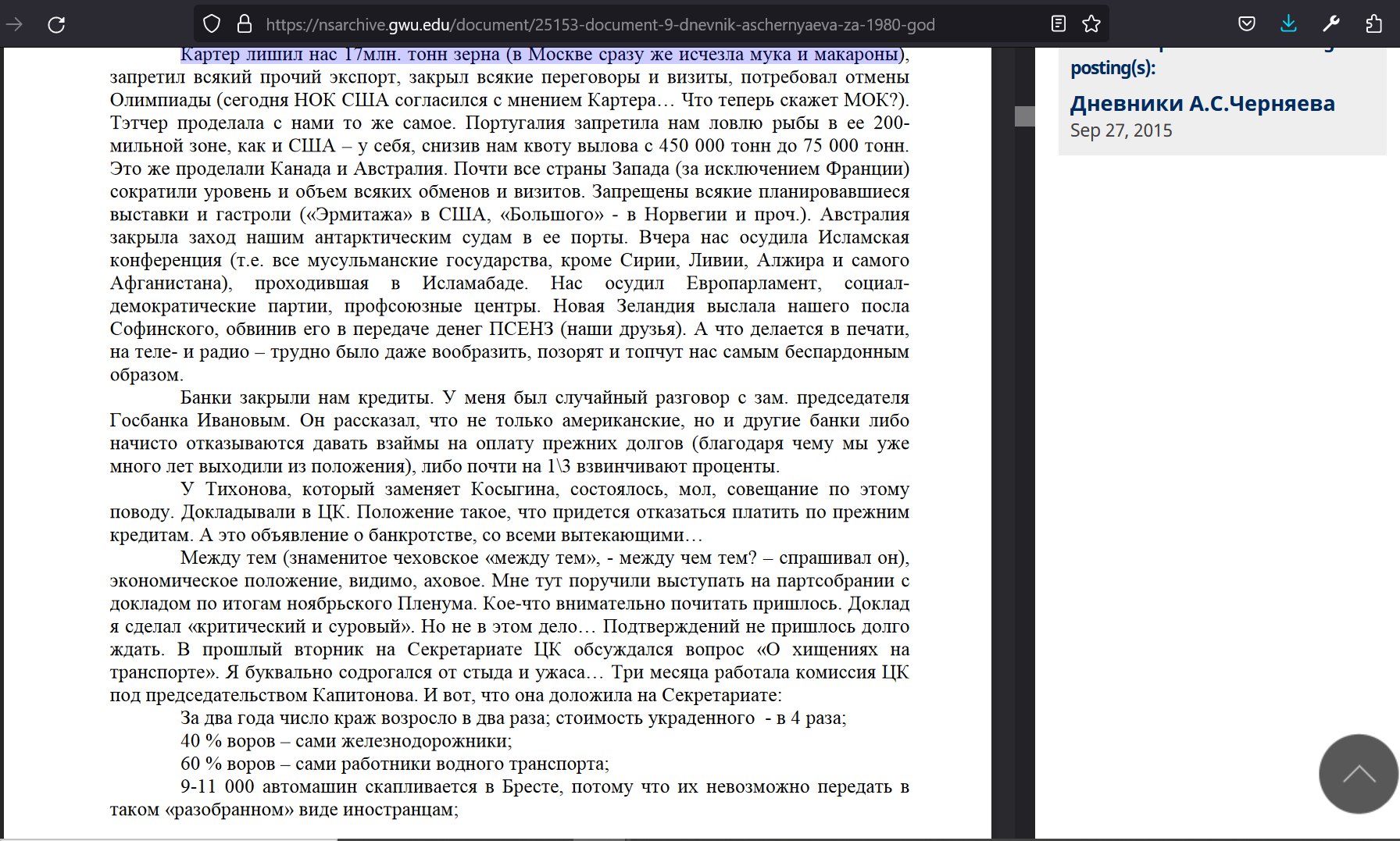Save page to Pocket icon
Viewport: 1400px width, 841px height.
(x=1247, y=24)
